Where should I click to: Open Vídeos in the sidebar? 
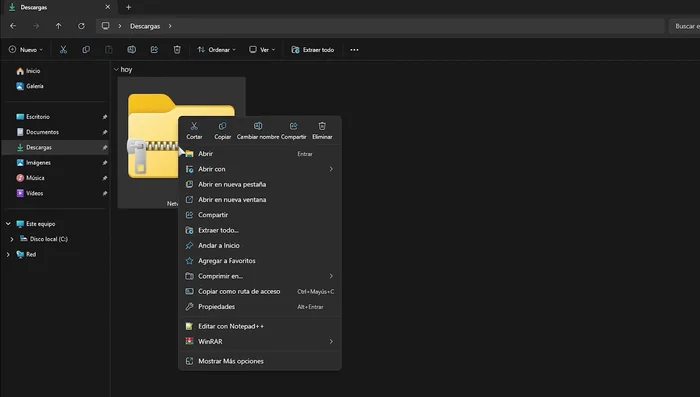click(29, 193)
